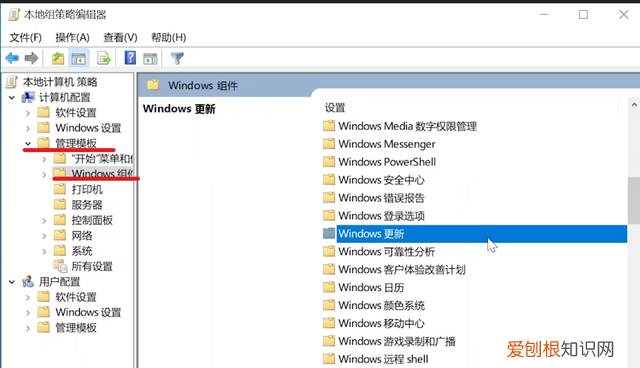Select 网络 folder label in tree
The width and height of the screenshot is (640, 368).
(x=82, y=236)
